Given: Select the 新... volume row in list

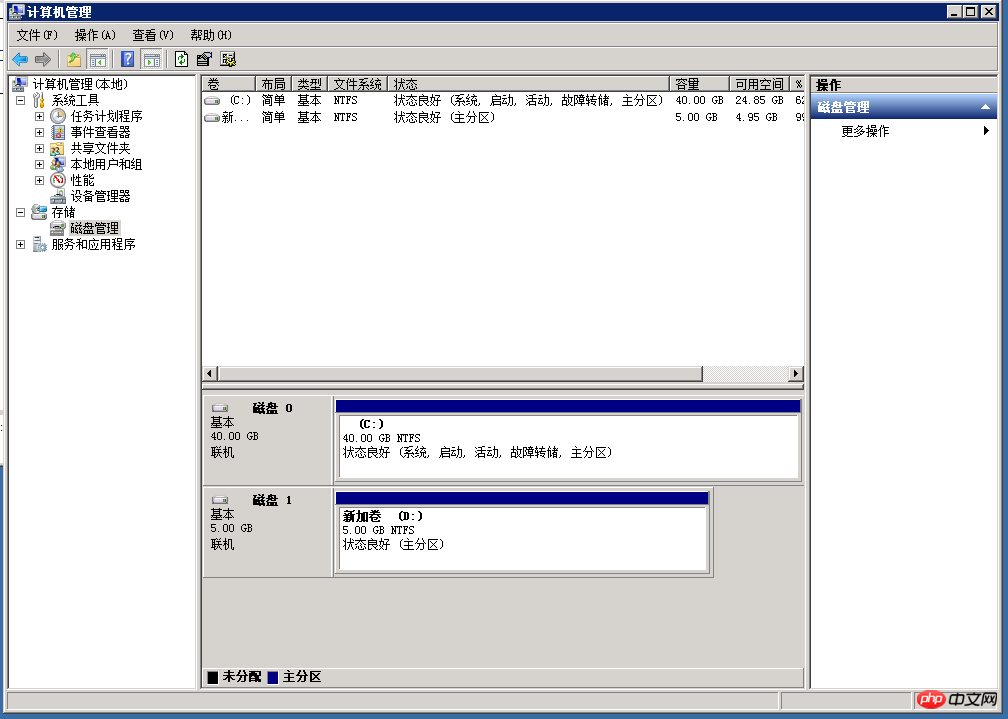Looking at the screenshot, I should pos(503,118).
